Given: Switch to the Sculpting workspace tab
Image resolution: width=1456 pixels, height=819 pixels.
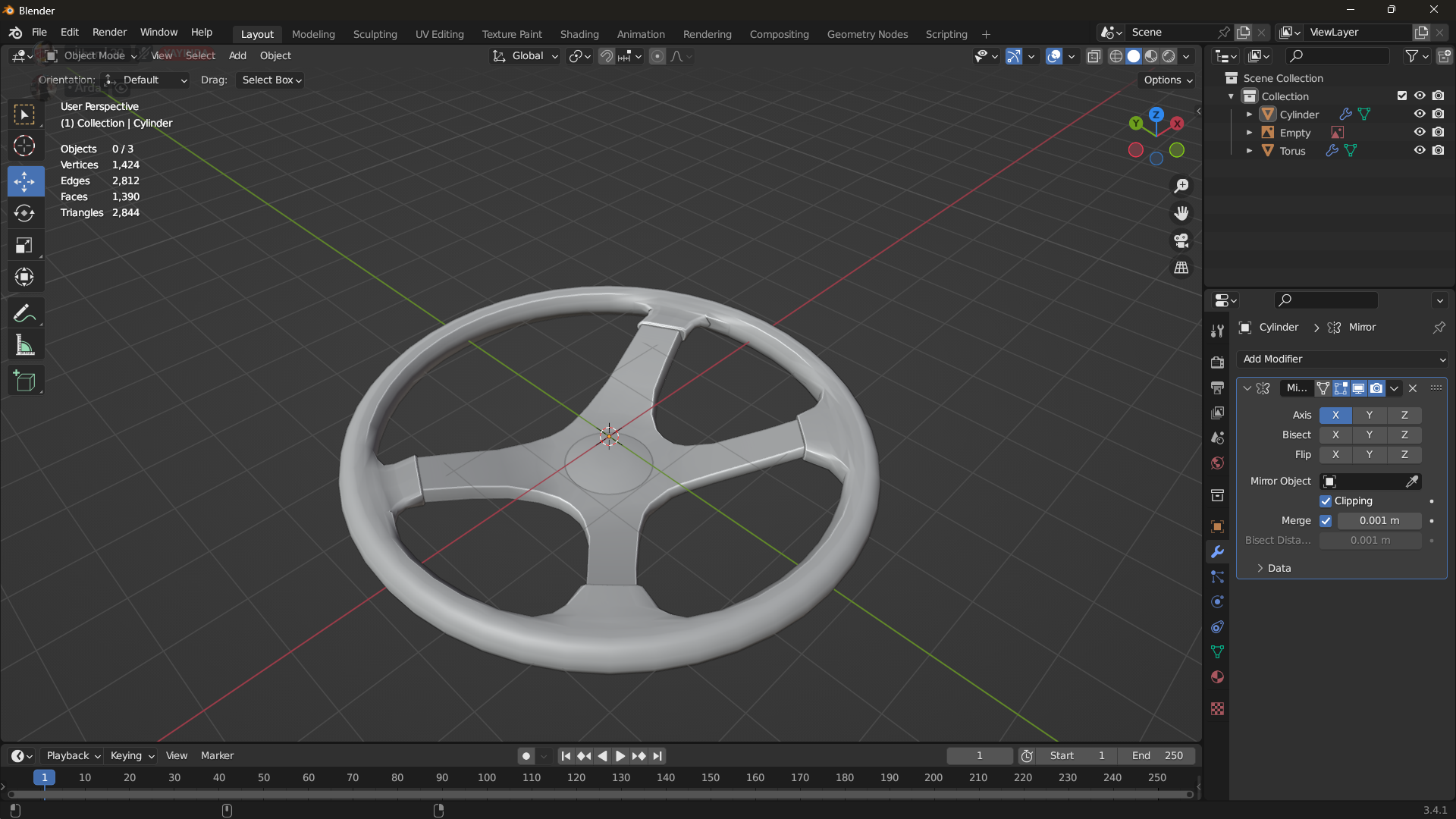Looking at the screenshot, I should coord(375,34).
